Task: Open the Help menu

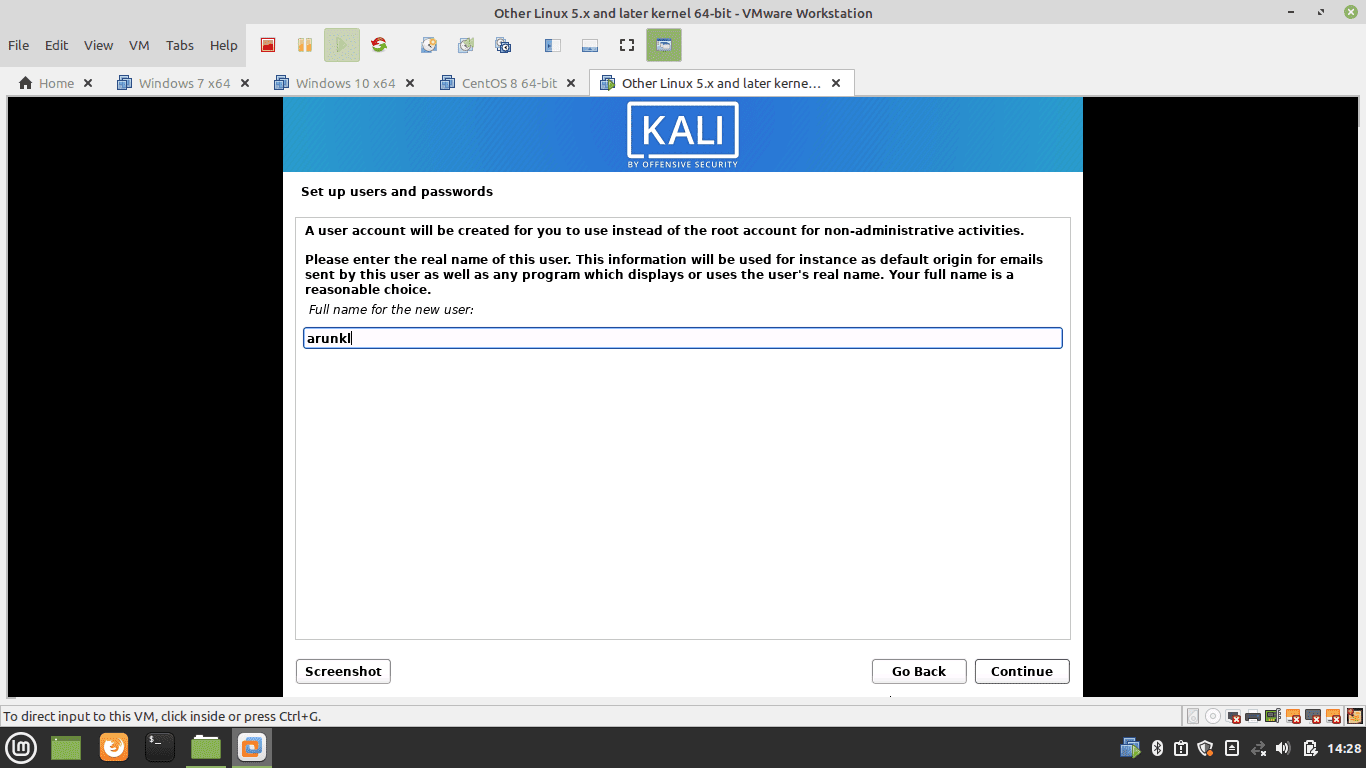Action: point(224,45)
